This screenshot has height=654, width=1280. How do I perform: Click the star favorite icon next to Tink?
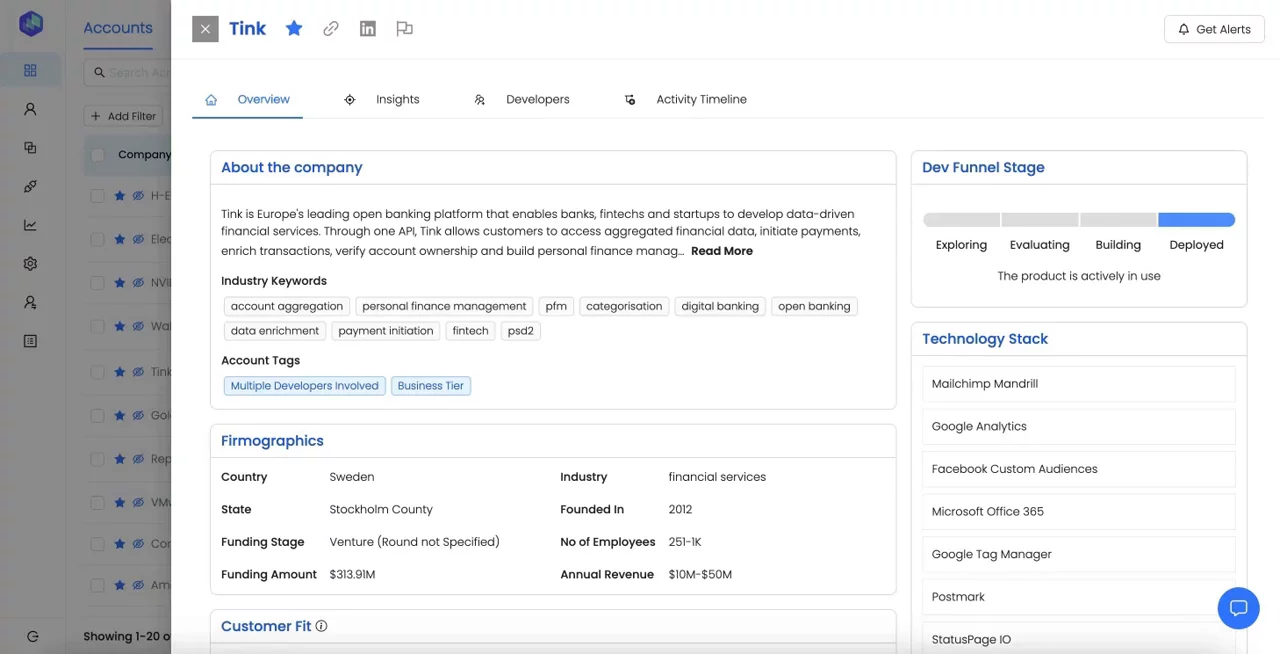tap(294, 29)
